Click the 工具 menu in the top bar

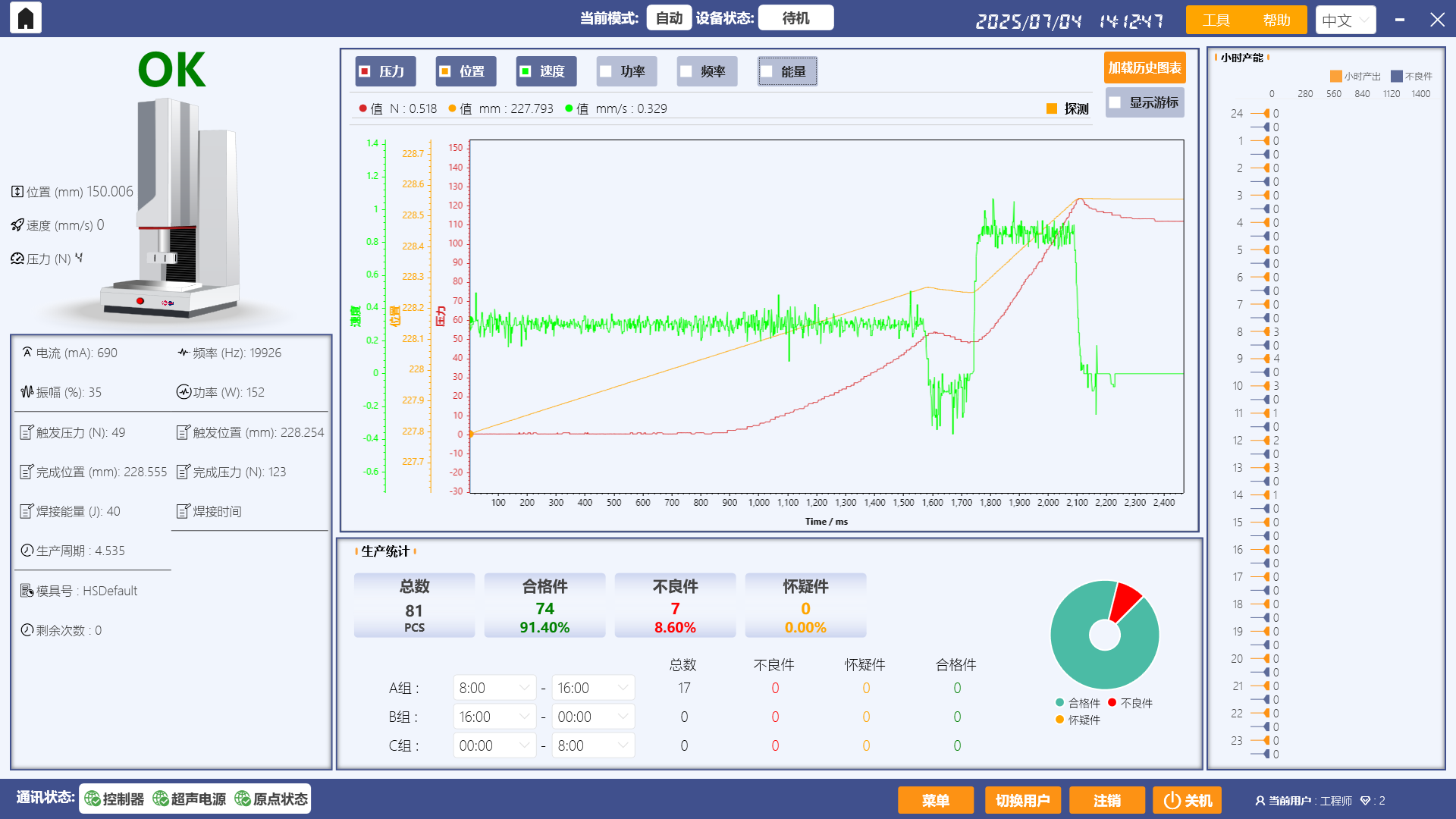pyautogui.click(x=1216, y=20)
